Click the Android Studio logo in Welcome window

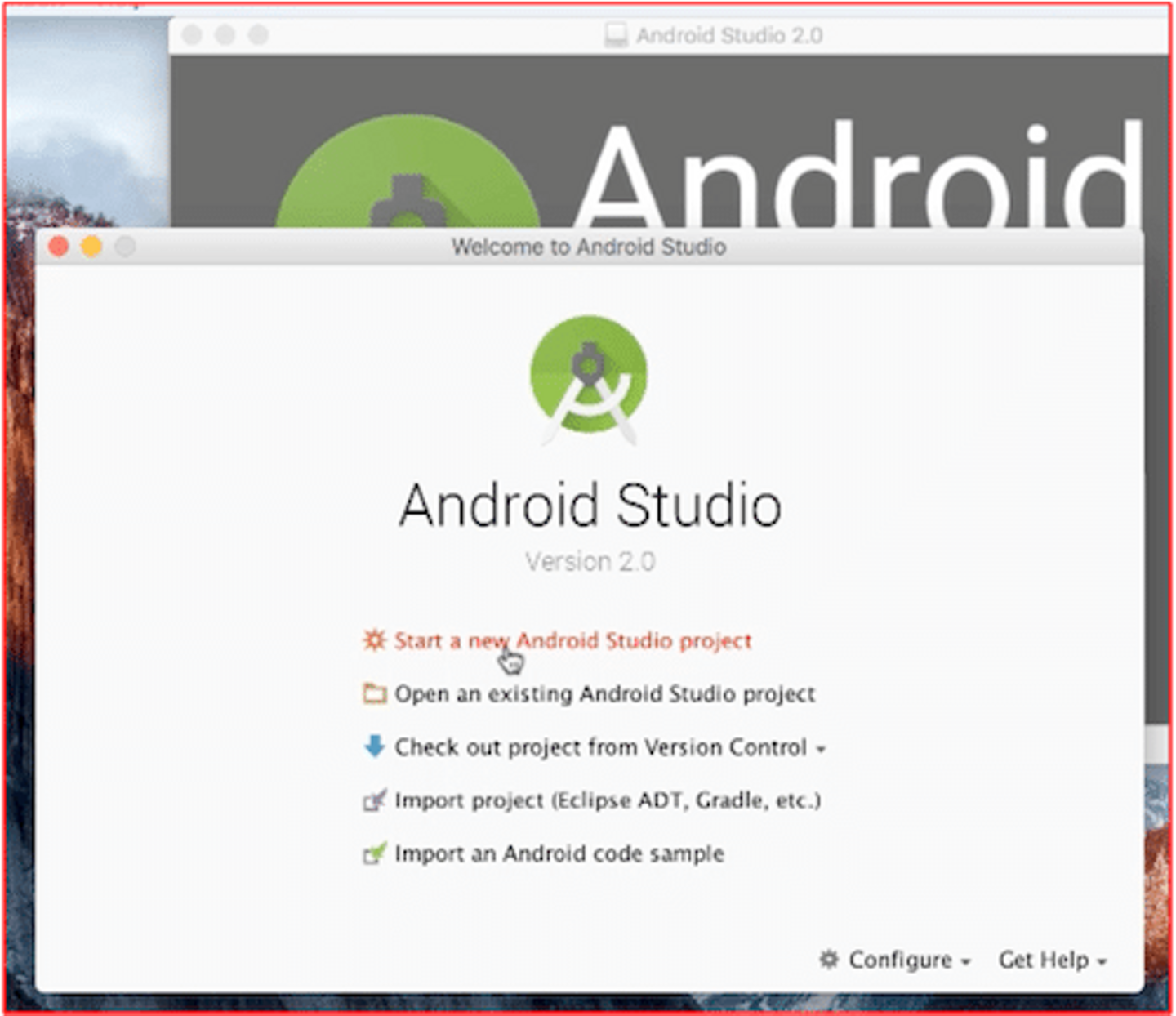point(589,380)
